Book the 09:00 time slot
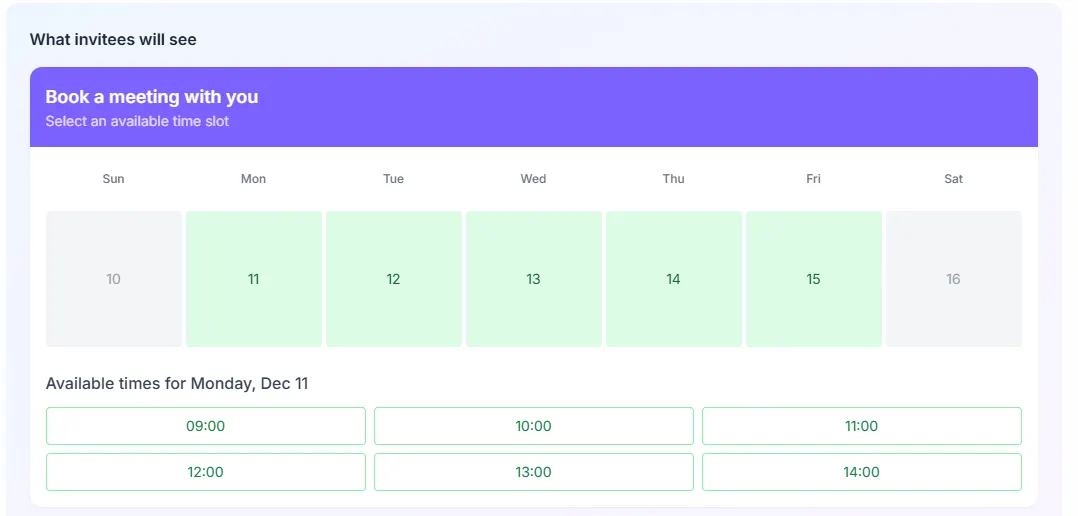The height and width of the screenshot is (516, 1078). point(206,426)
